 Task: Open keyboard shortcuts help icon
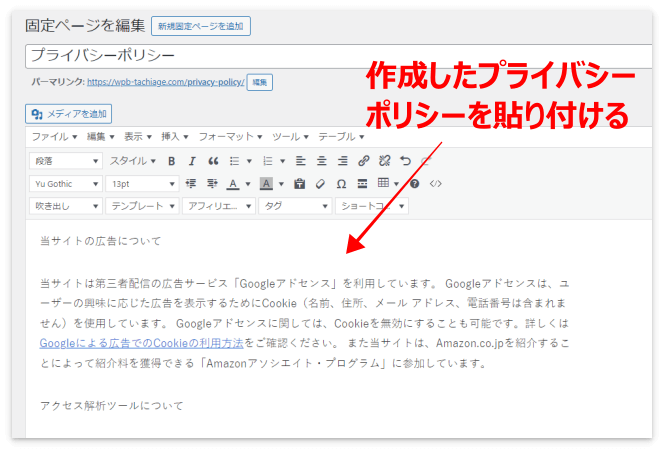tap(415, 184)
